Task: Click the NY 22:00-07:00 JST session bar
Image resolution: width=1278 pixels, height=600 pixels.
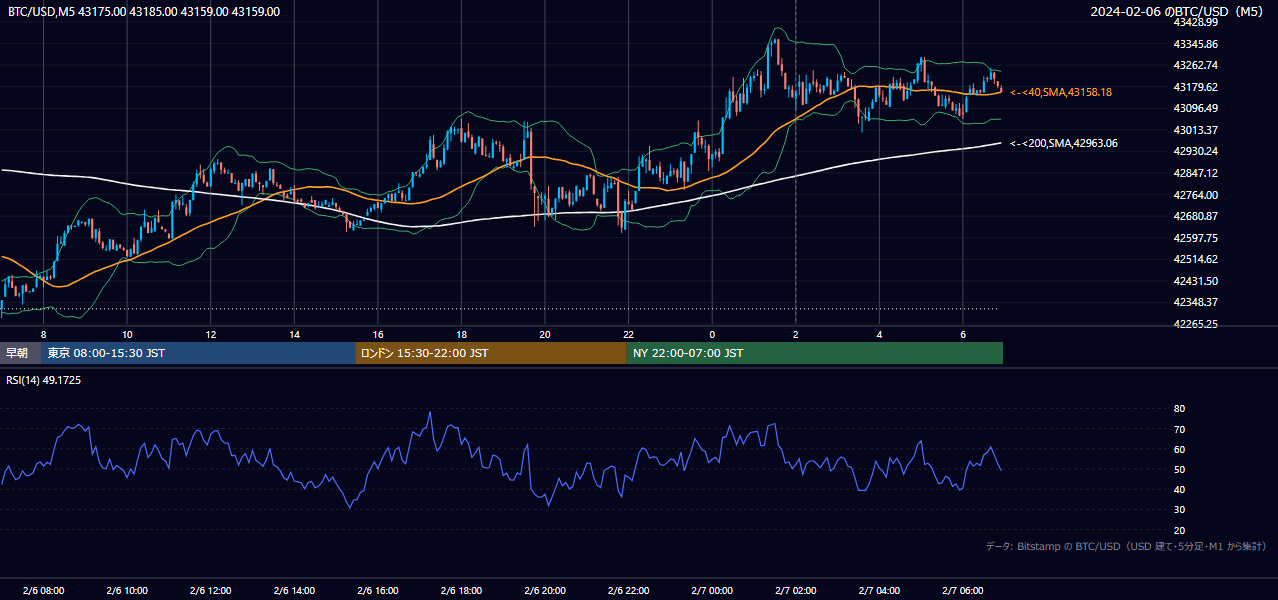Action: [x=814, y=353]
